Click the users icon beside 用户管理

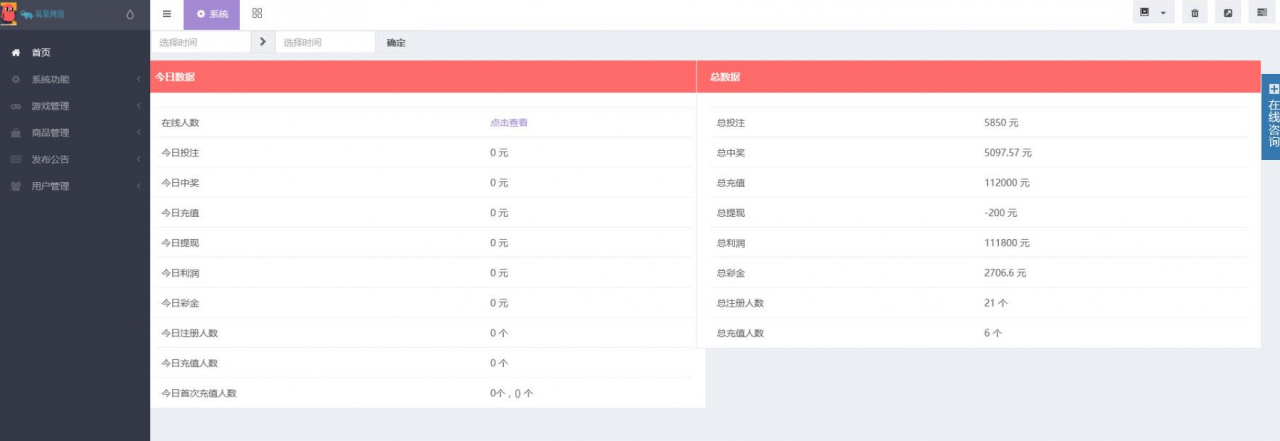pyautogui.click(x=15, y=186)
